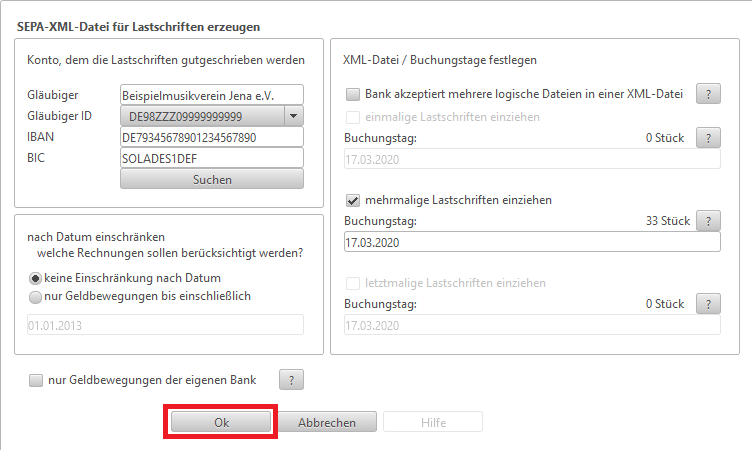
Task: Enable 'Bank akzeptiert mehrere logische Dateien' checkbox
Action: [x=352, y=95]
